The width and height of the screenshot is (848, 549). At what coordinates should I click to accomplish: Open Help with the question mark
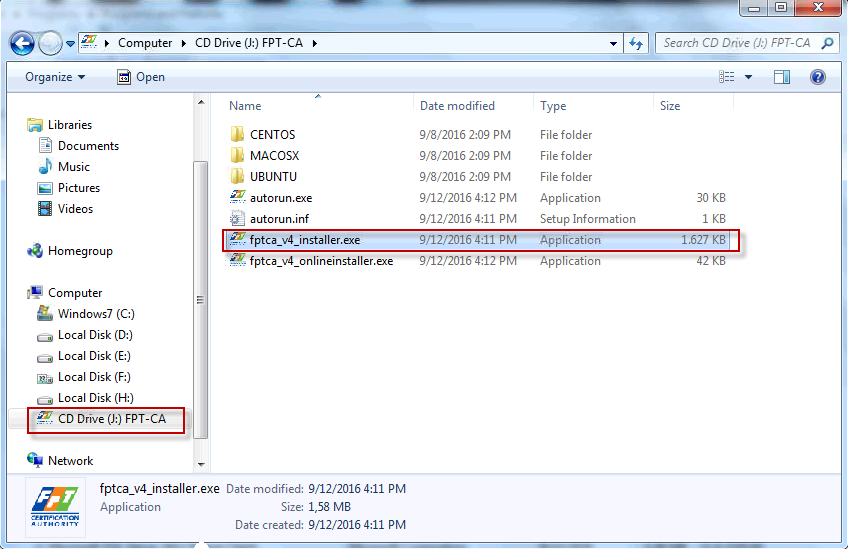pyautogui.click(x=818, y=77)
